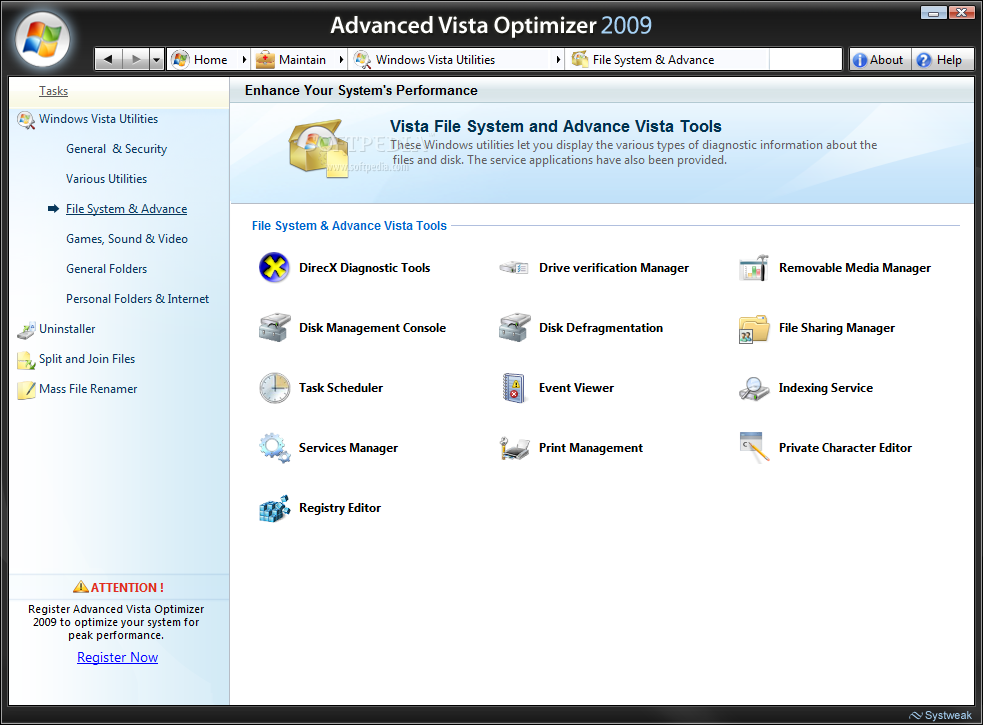The image size is (983, 725).
Task: Launch the Disk Management Console icon
Action: (274, 327)
